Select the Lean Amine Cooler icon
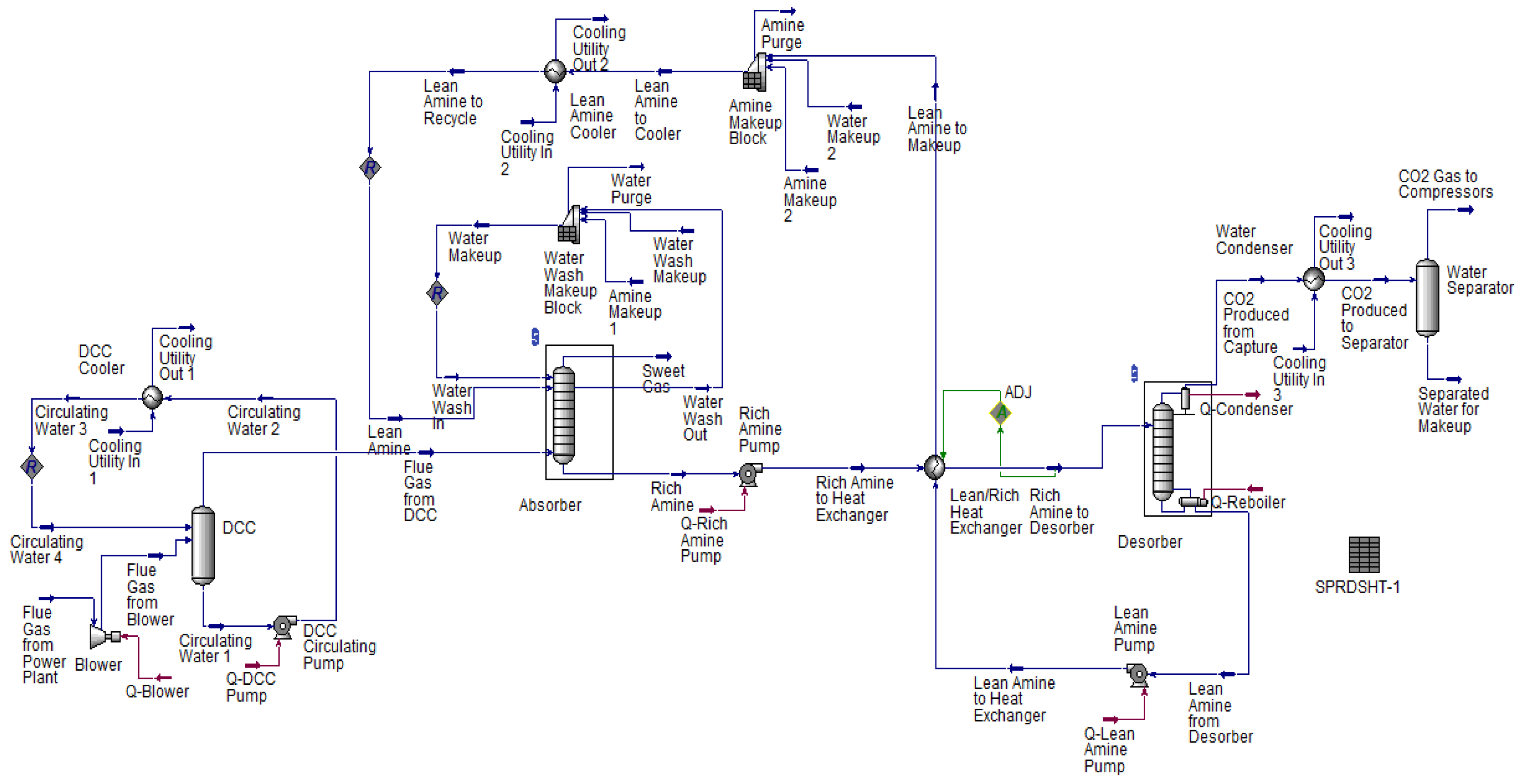Image resolution: width=1521 pixels, height=784 pixels. click(555, 72)
